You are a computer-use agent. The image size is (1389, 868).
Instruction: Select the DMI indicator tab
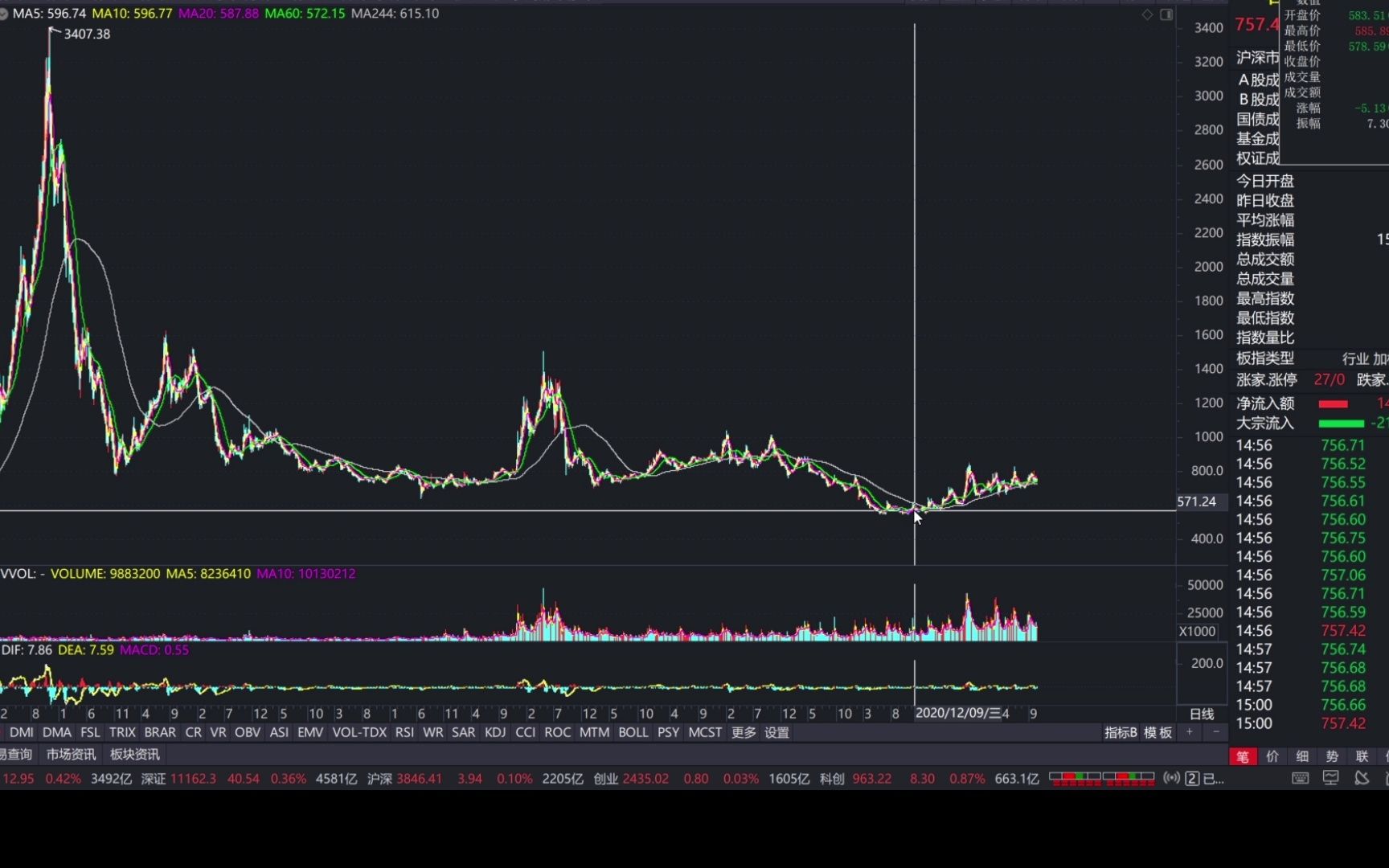[22, 732]
